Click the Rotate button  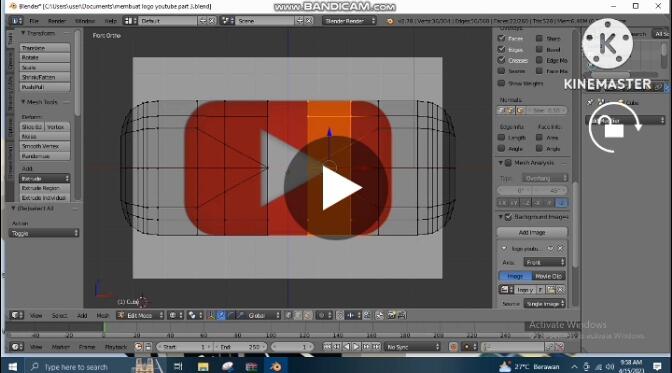tap(45, 57)
